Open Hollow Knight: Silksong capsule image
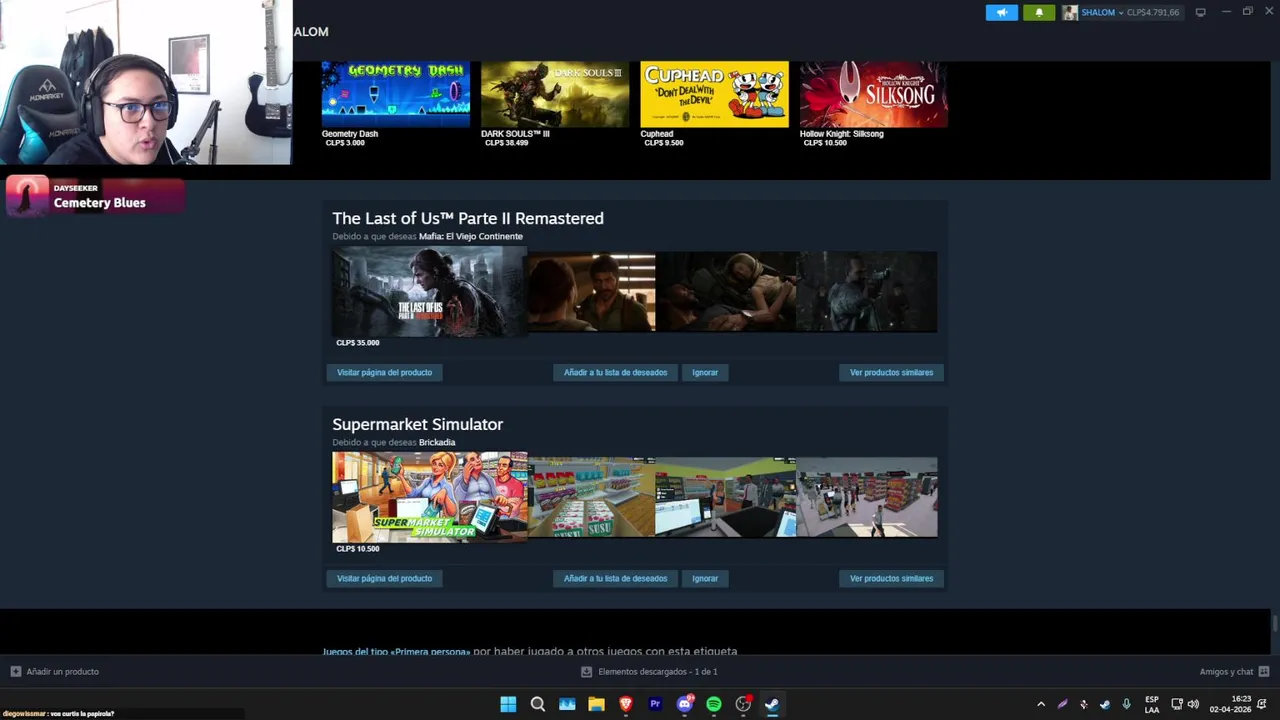This screenshot has width=1280, height=720. (x=873, y=94)
